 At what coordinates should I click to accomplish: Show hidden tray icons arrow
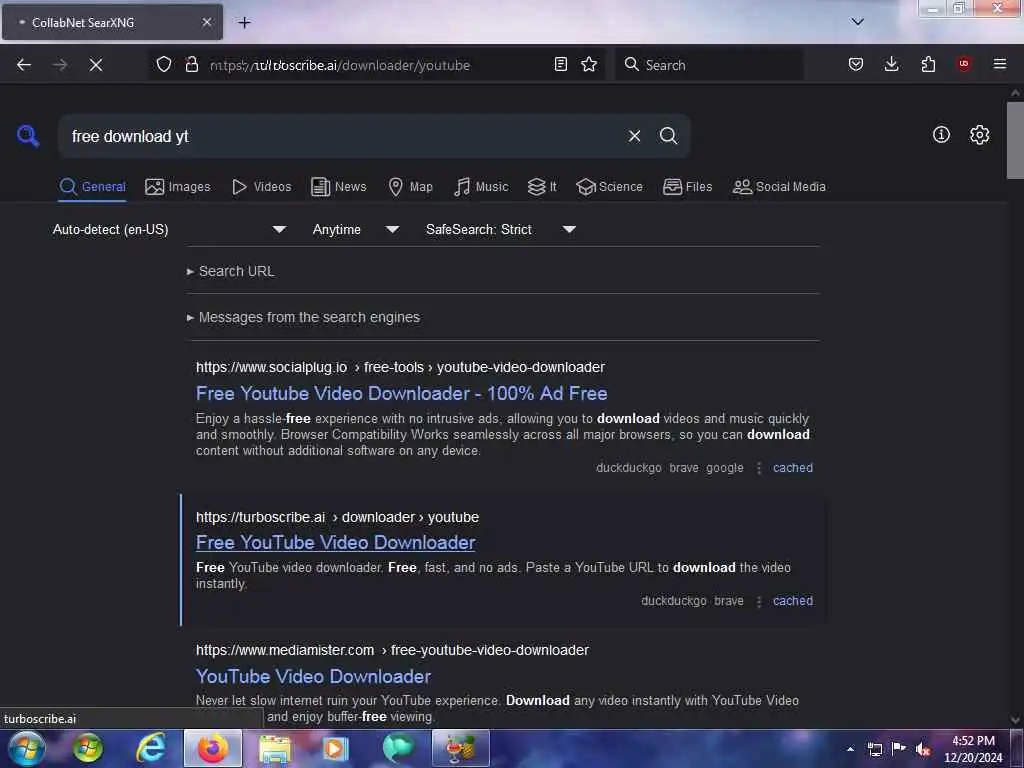[850, 749]
